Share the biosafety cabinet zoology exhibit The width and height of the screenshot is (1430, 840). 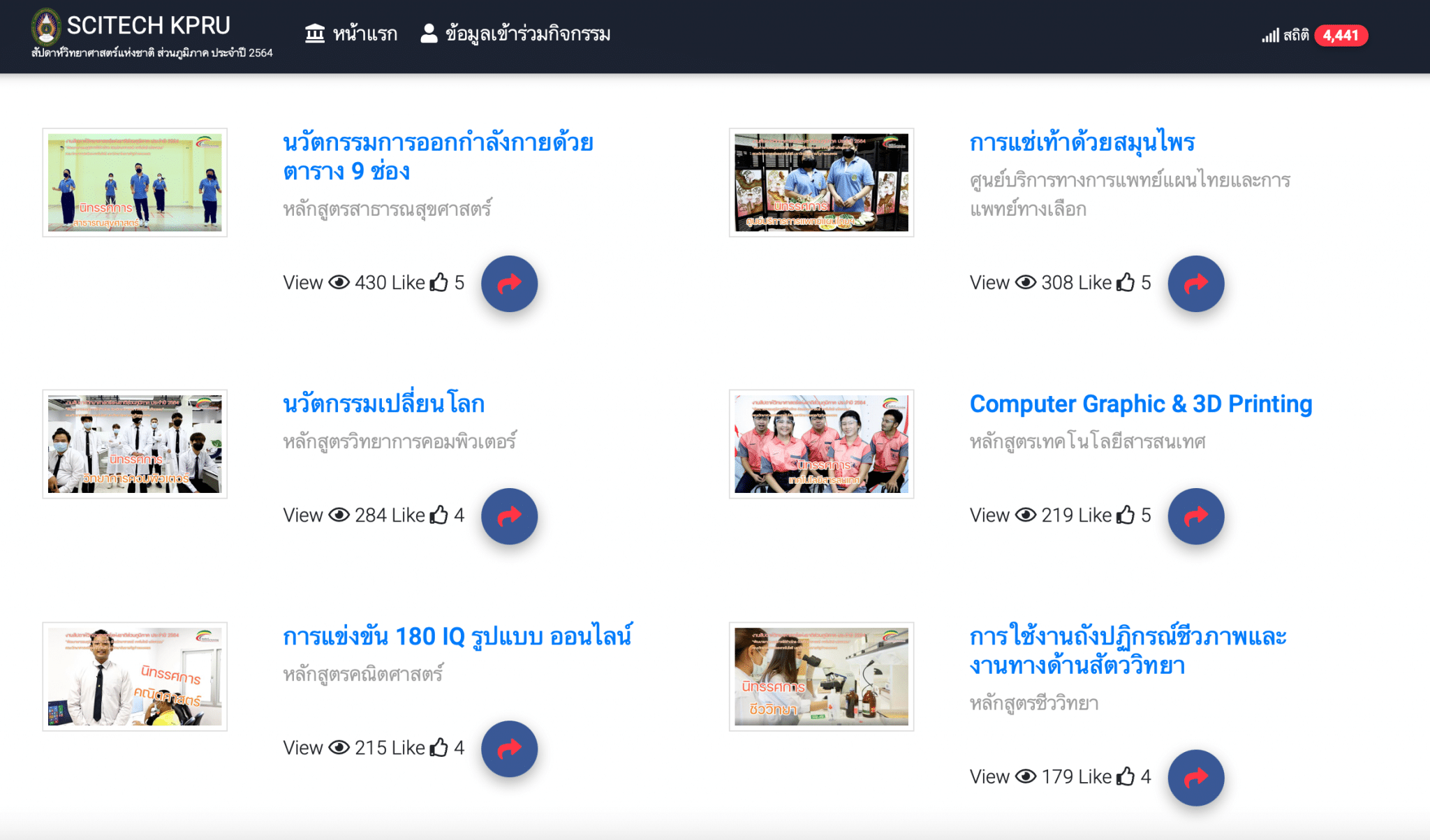(x=1196, y=777)
